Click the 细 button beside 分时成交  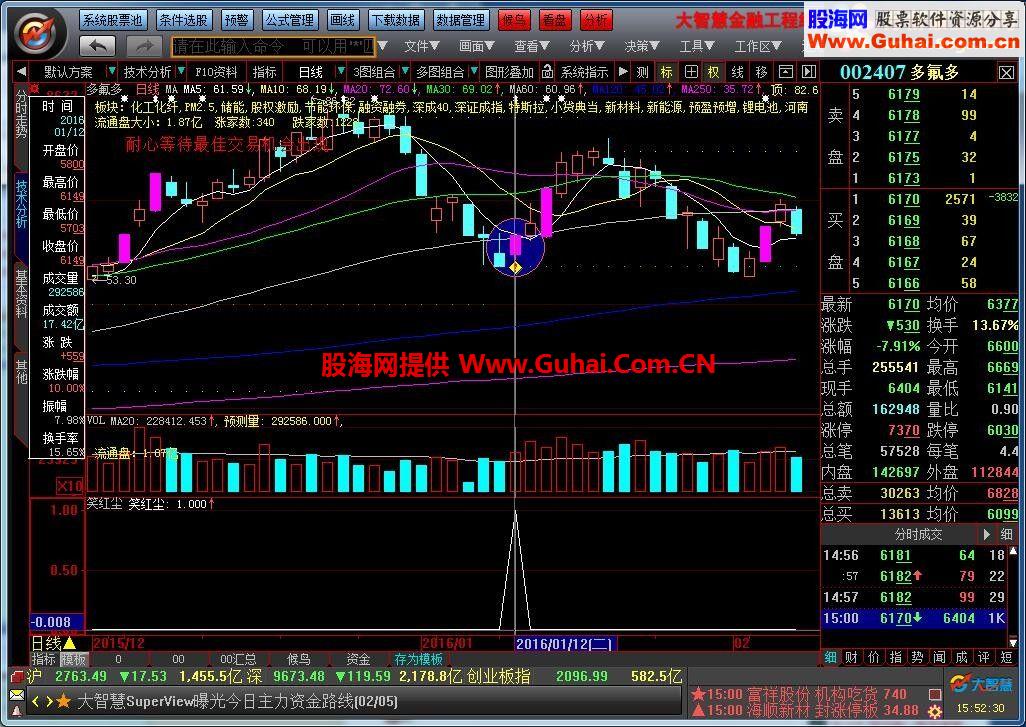click(1006, 534)
